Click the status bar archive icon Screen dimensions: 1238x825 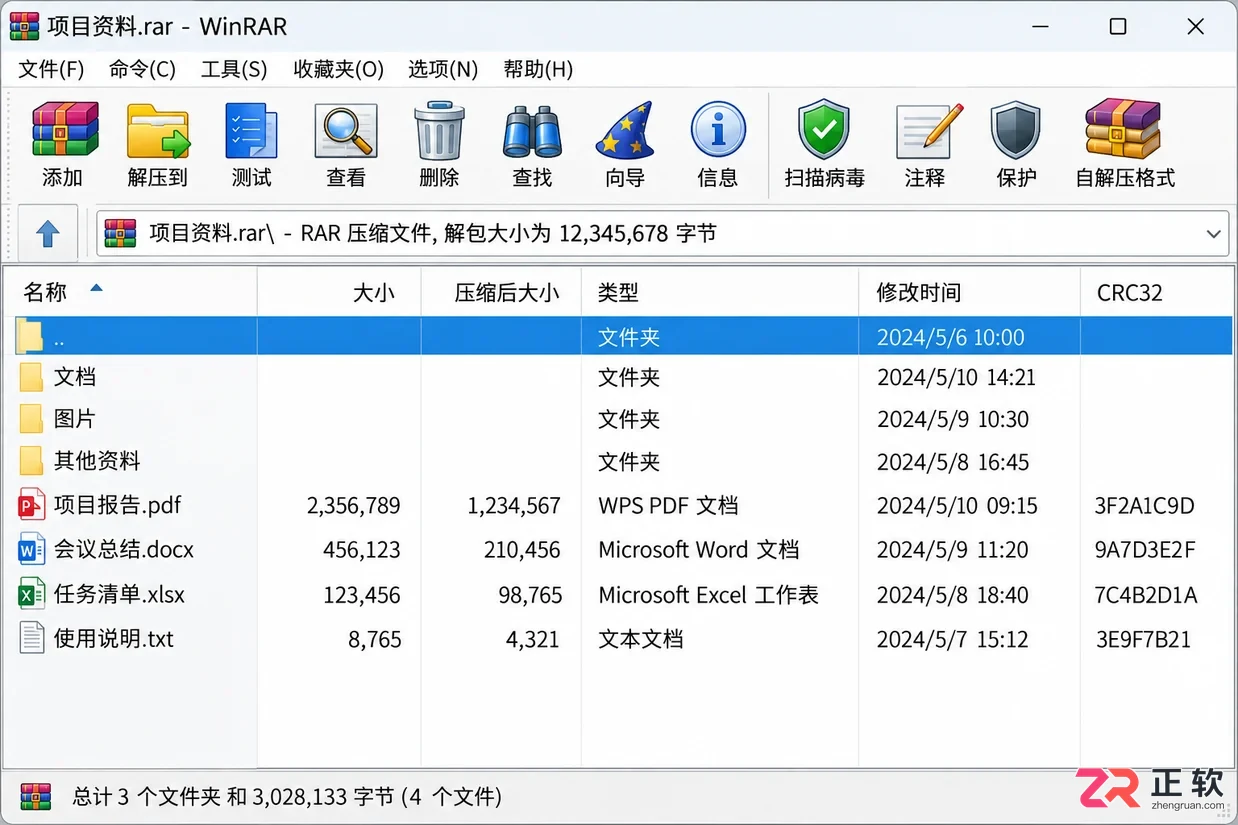[36, 797]
